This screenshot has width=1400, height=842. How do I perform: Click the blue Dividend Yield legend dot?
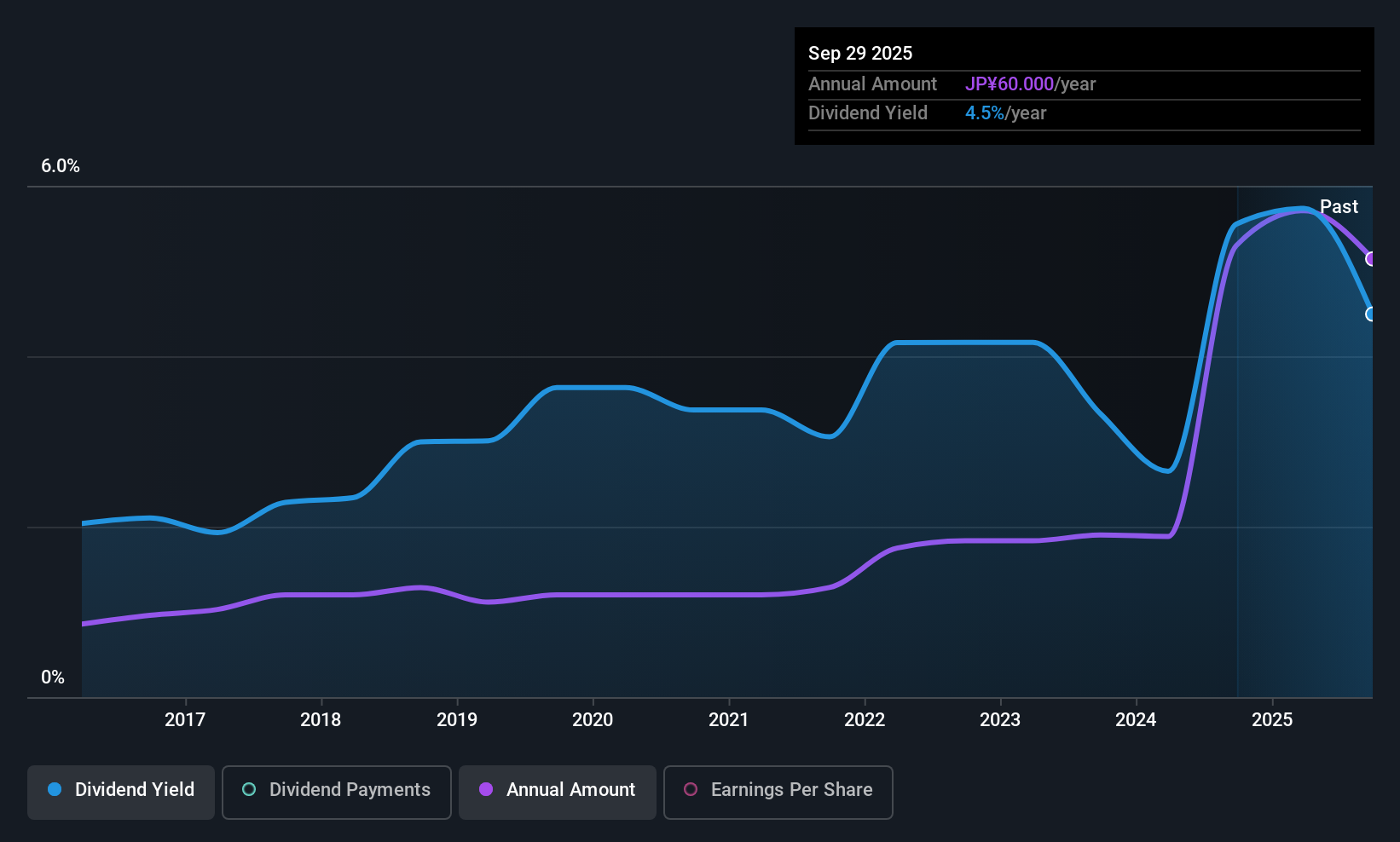pyautogui.click(x=55, y=790)
